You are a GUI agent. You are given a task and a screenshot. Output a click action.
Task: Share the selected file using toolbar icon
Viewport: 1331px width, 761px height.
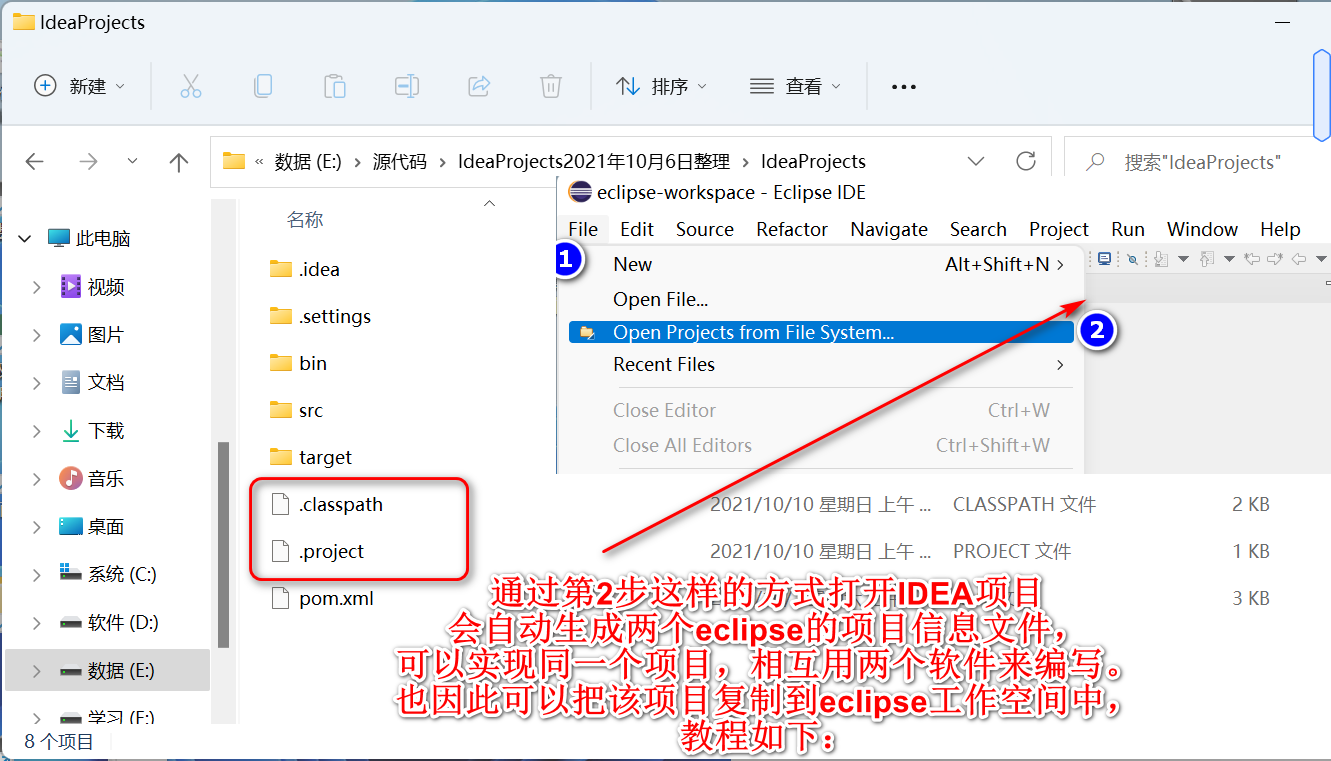pyautogui.click(x=478, y=86)
